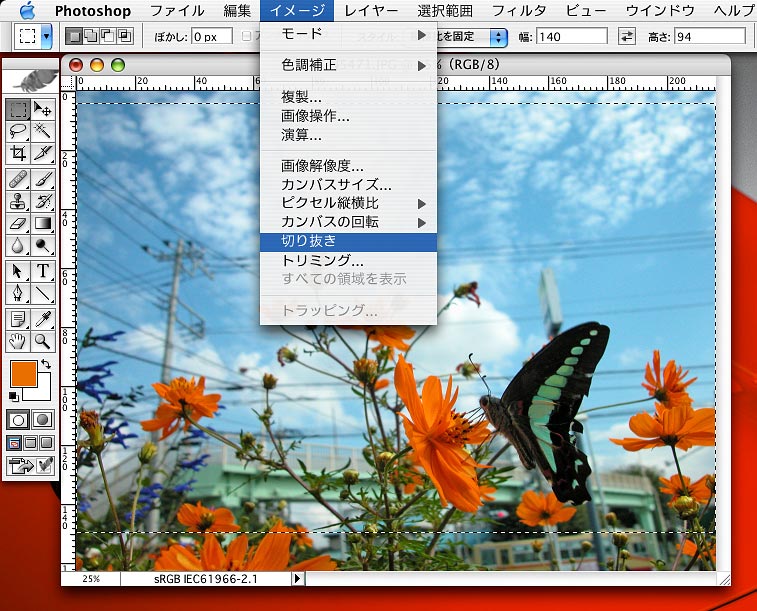
Task: Select the Type tool
Action: point(43,271)
